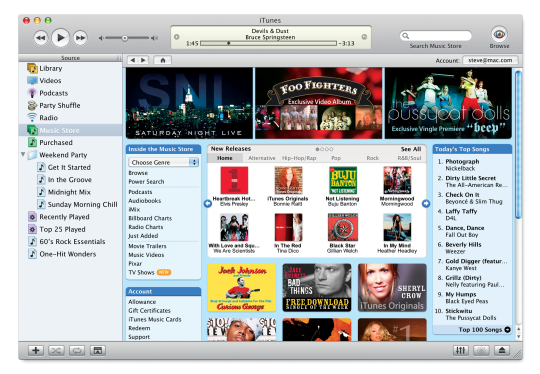Add a new playlist with the plus button
This screenshot has width=540, height=374.
(x=35, y=351)
